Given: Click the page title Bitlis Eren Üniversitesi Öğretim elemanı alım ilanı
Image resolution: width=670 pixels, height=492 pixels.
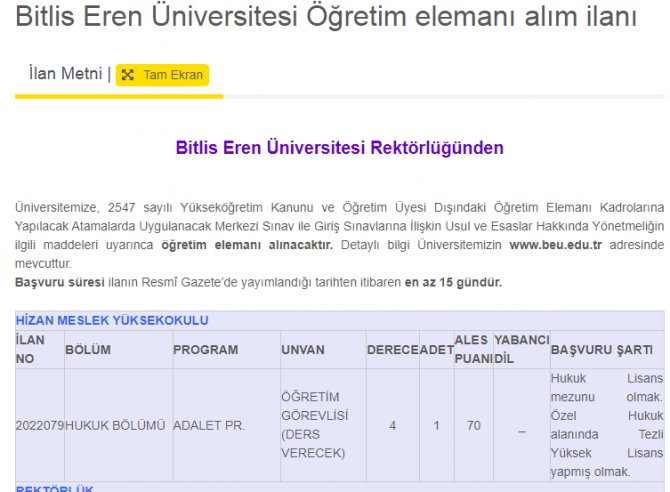Looking at the screenshot, I should [x=326, y=16].
